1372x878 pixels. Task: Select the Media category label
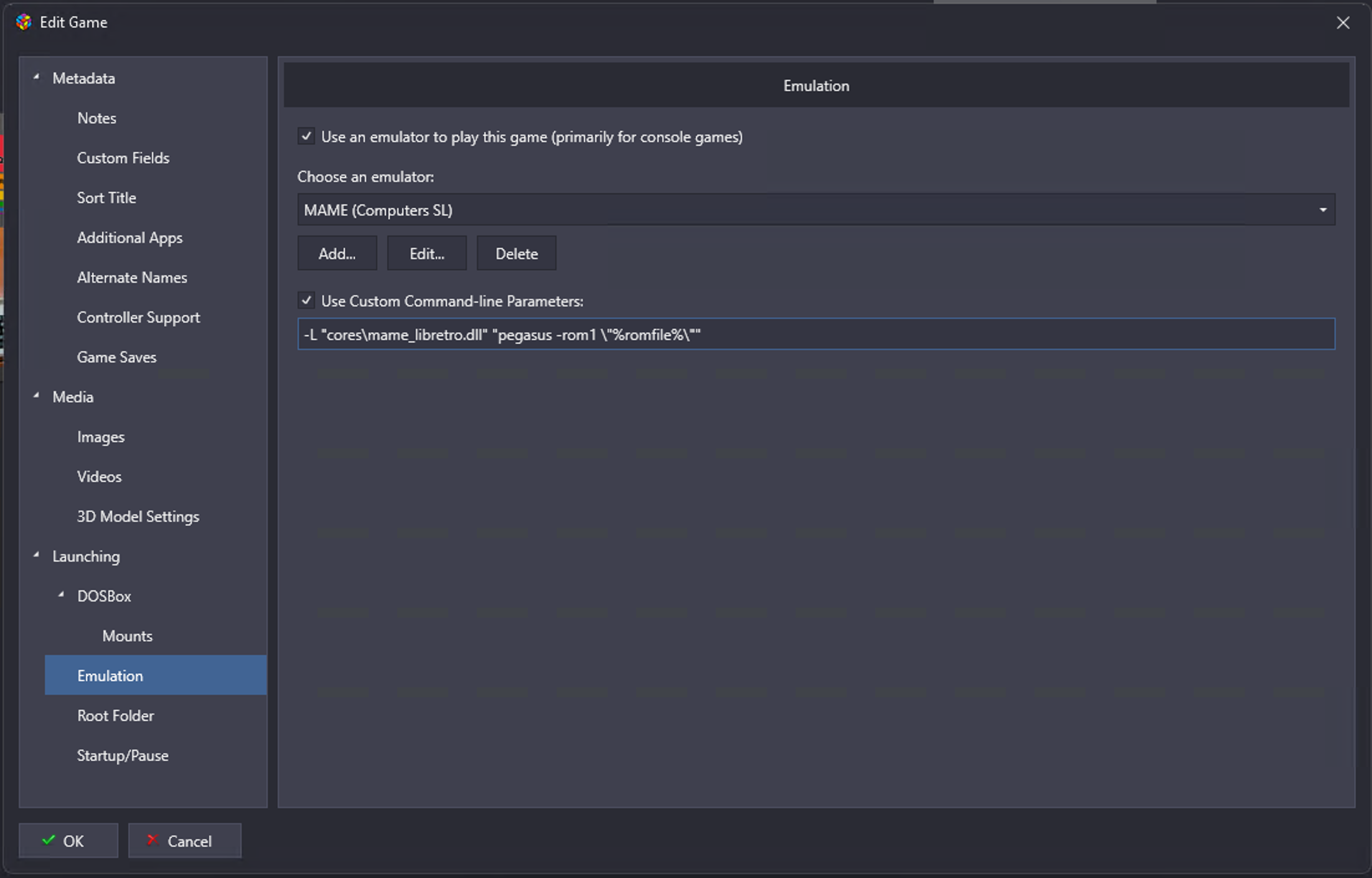[x=73, y=397]
